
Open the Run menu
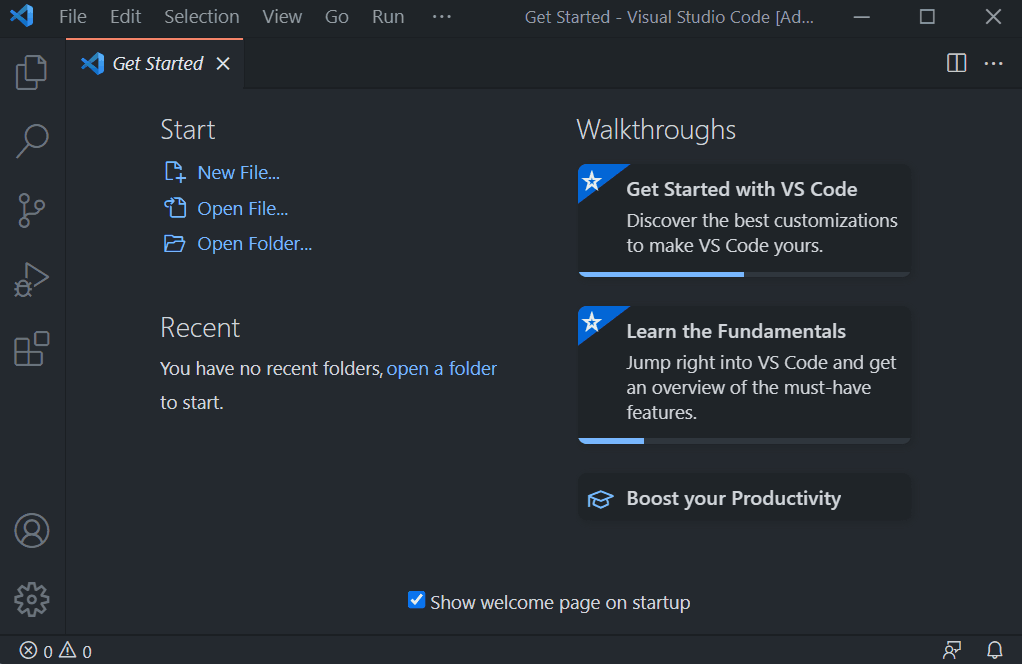pos(388,17)
